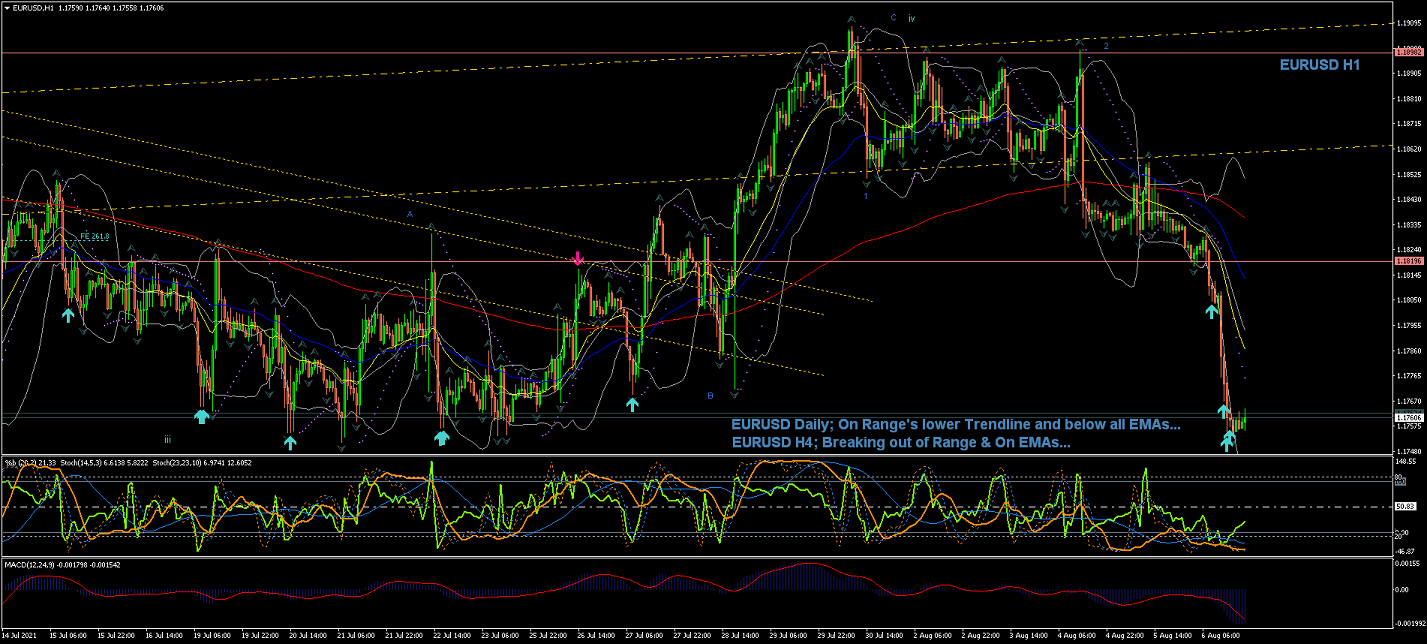Click the large cyan arrow near 22 Jul 14:00
This screenshot has height=644, width=1427.
[441, 437]
